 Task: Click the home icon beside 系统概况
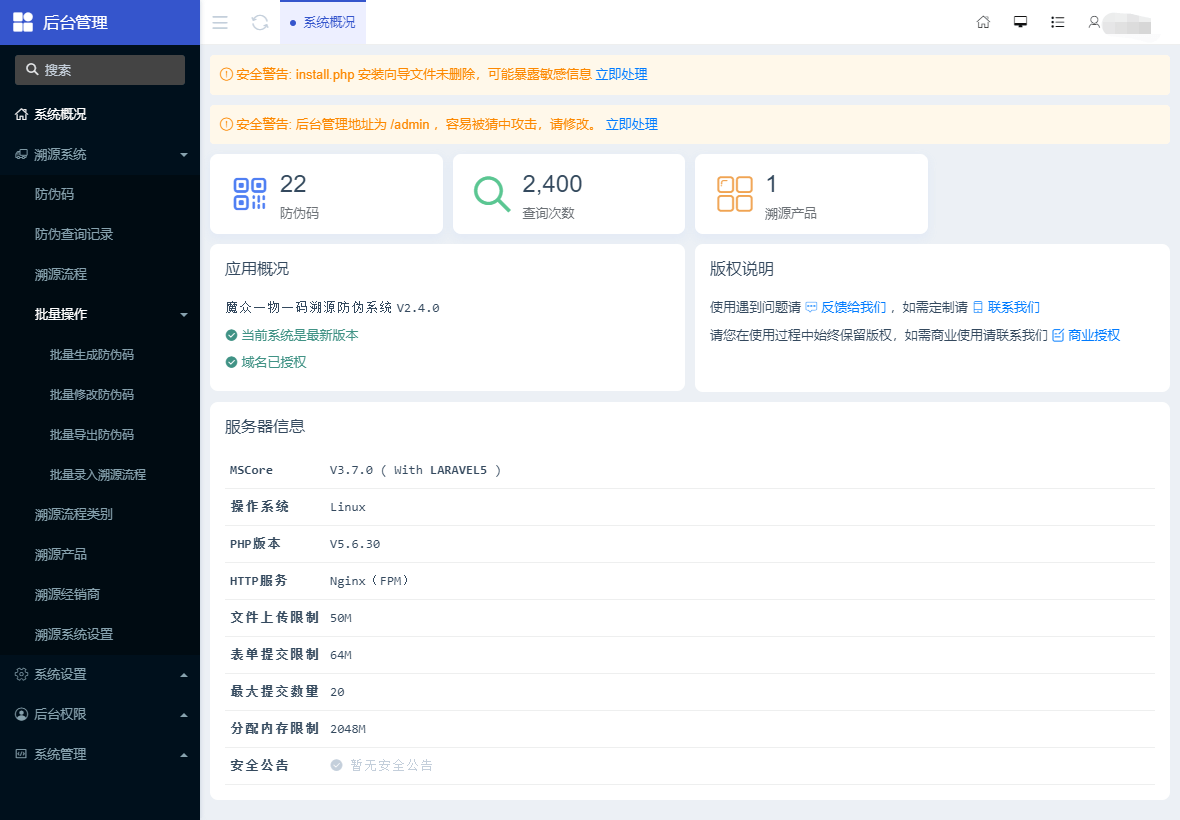21,114
